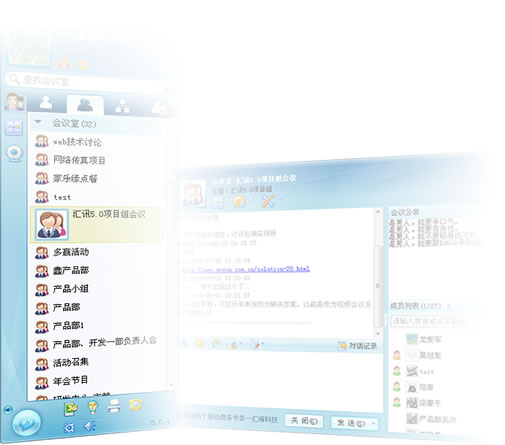Collapse the 会议室 (32) group

click(x=38, y=122)
